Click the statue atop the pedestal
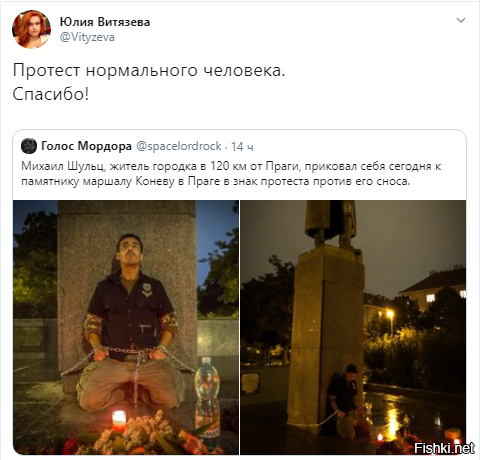 (332, 223)
